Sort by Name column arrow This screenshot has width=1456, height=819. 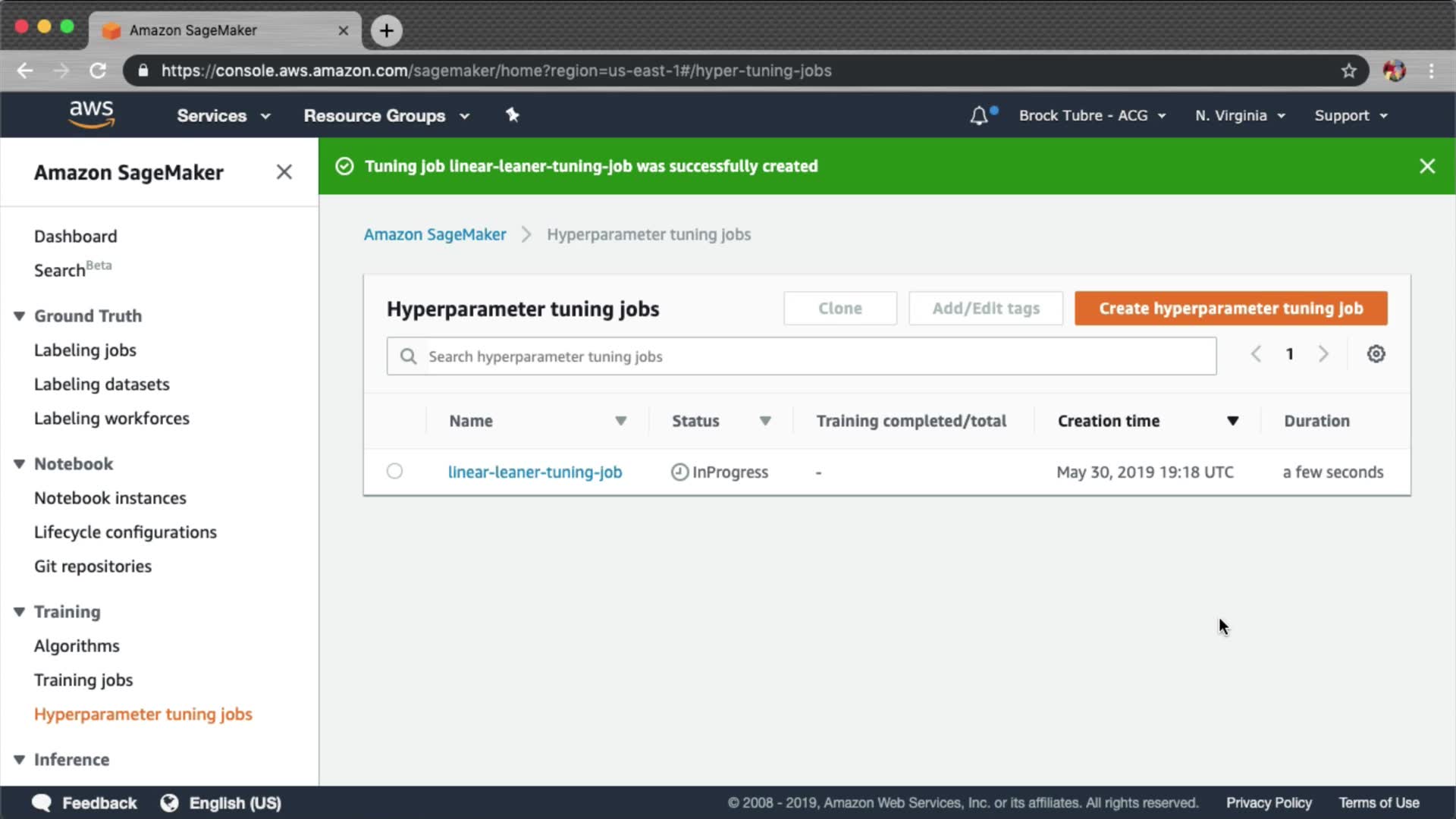click(620, 421)
